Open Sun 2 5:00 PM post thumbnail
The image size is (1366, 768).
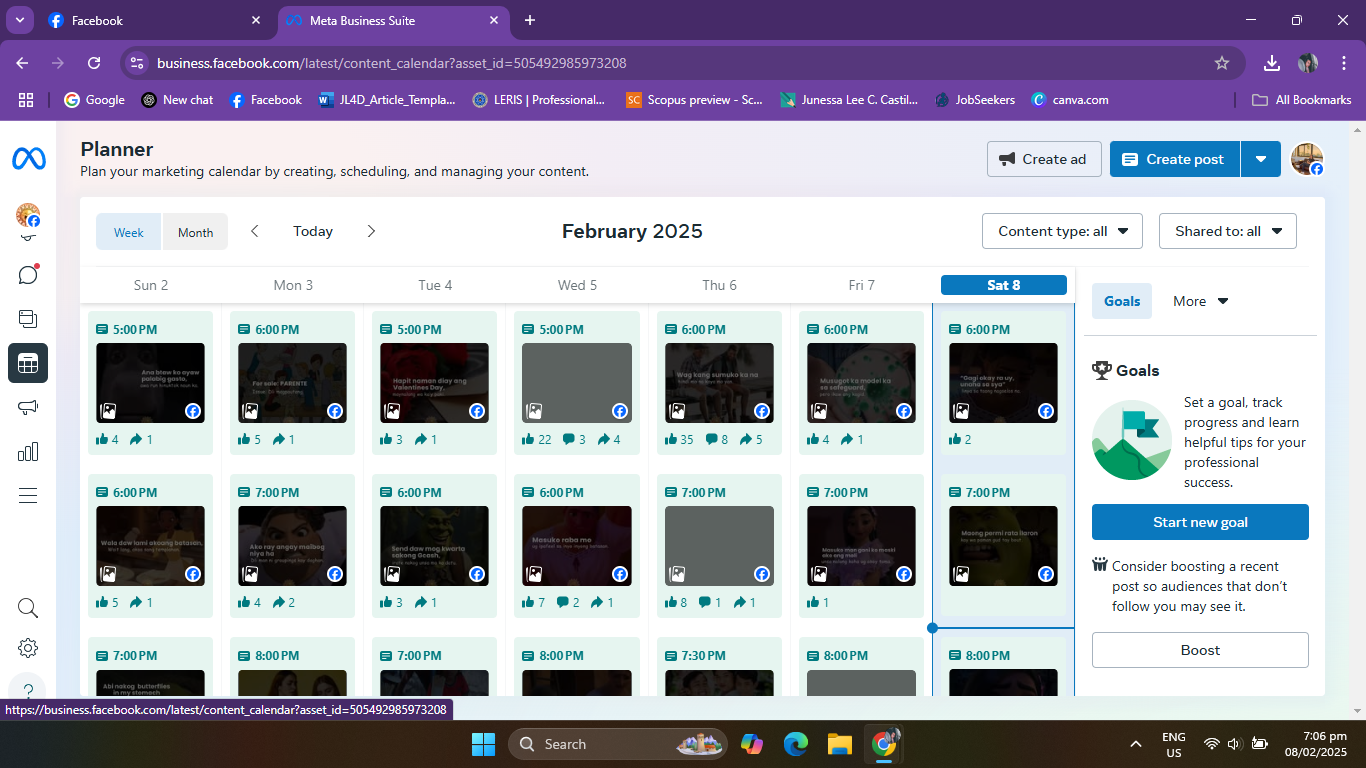[150, 383]
